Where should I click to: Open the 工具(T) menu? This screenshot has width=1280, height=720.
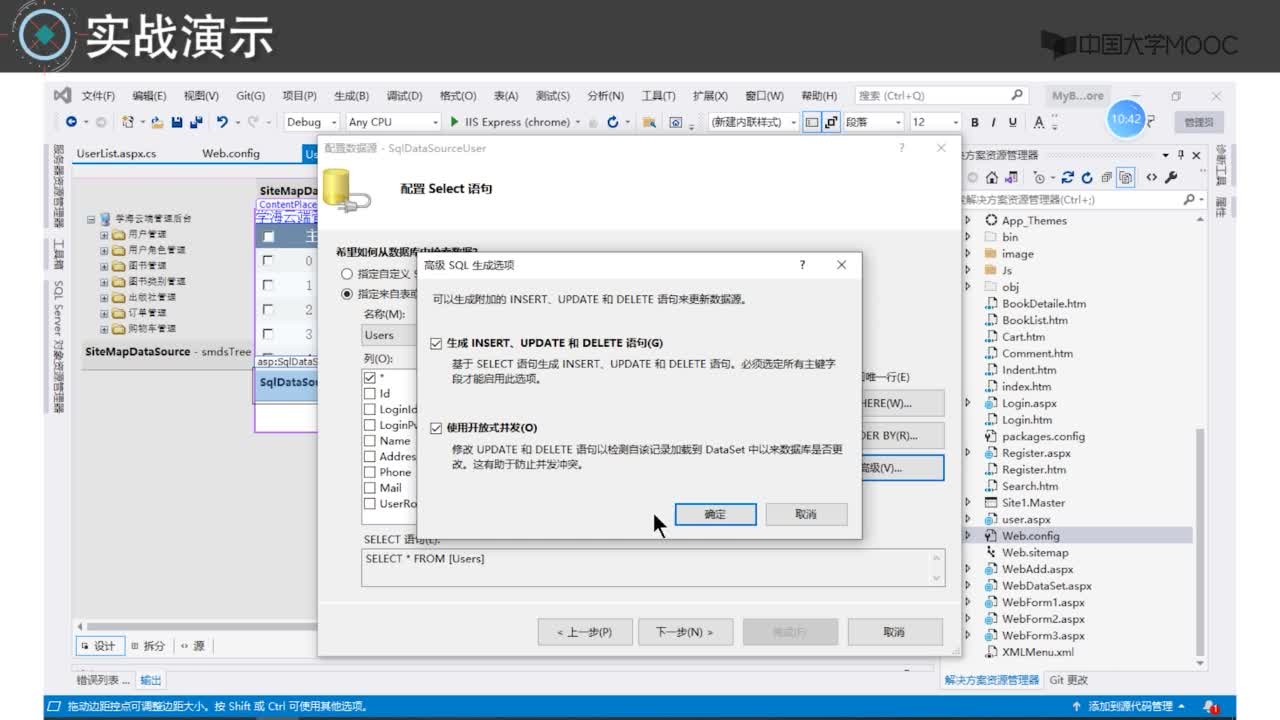coord(658,96)
